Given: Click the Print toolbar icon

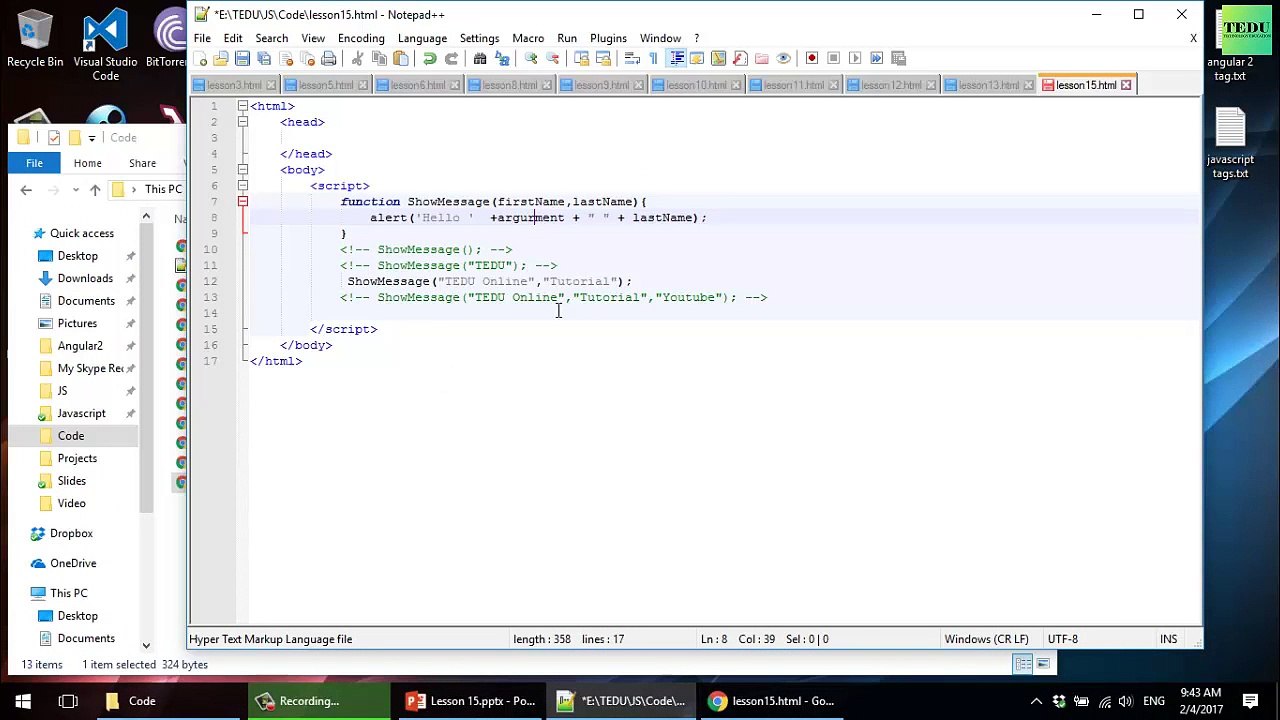Looking at the screenshot, I should 328,59.
